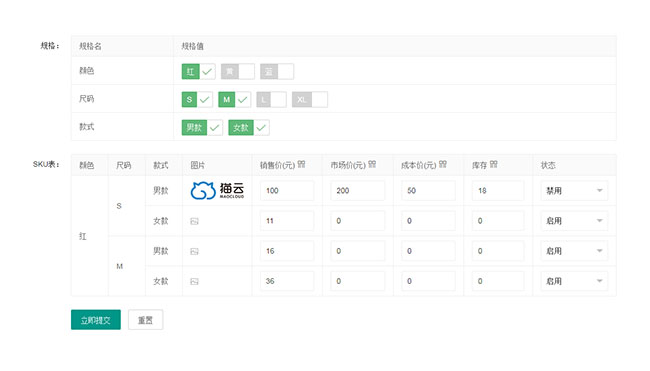
Task: Focus stock field in M 女款 row
Action: click(x=498, y=281)
